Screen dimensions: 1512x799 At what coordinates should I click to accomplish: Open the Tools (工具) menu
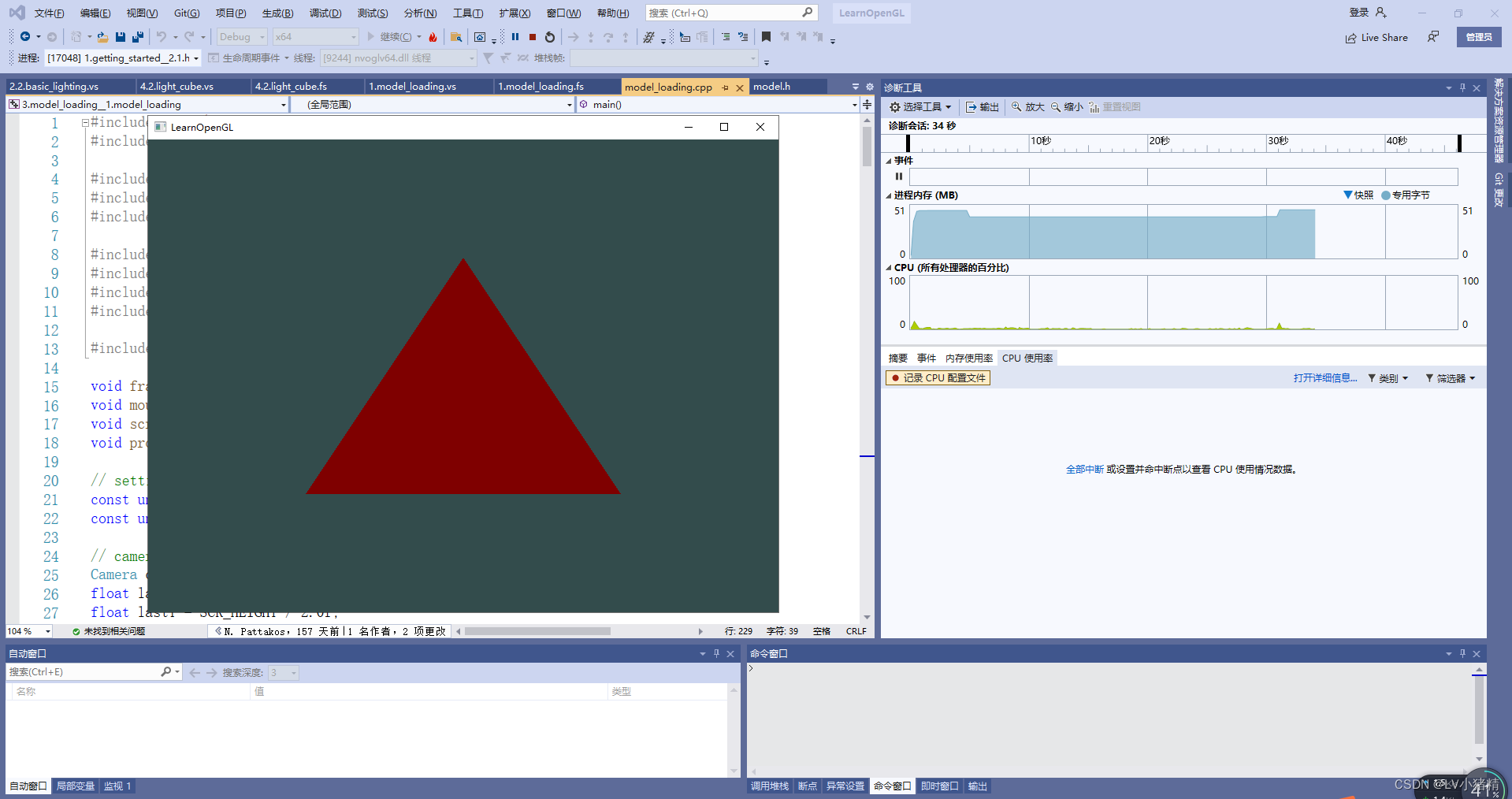tap(468, 13)
